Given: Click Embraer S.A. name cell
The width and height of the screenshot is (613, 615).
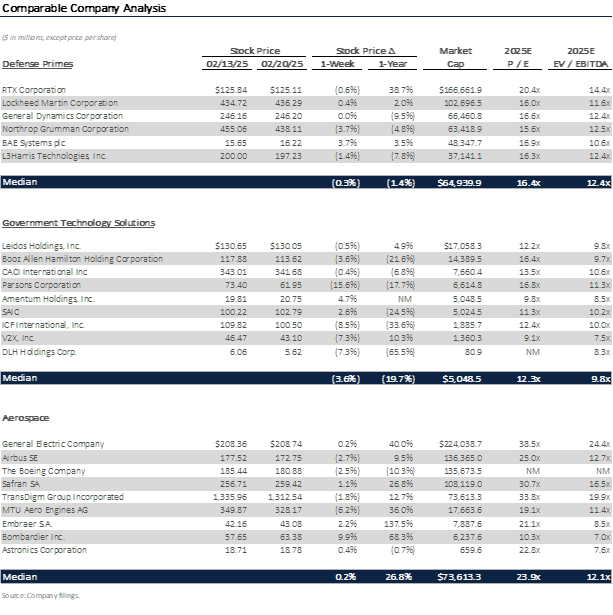Looking at the screenshot, I should tap(27, 524).
